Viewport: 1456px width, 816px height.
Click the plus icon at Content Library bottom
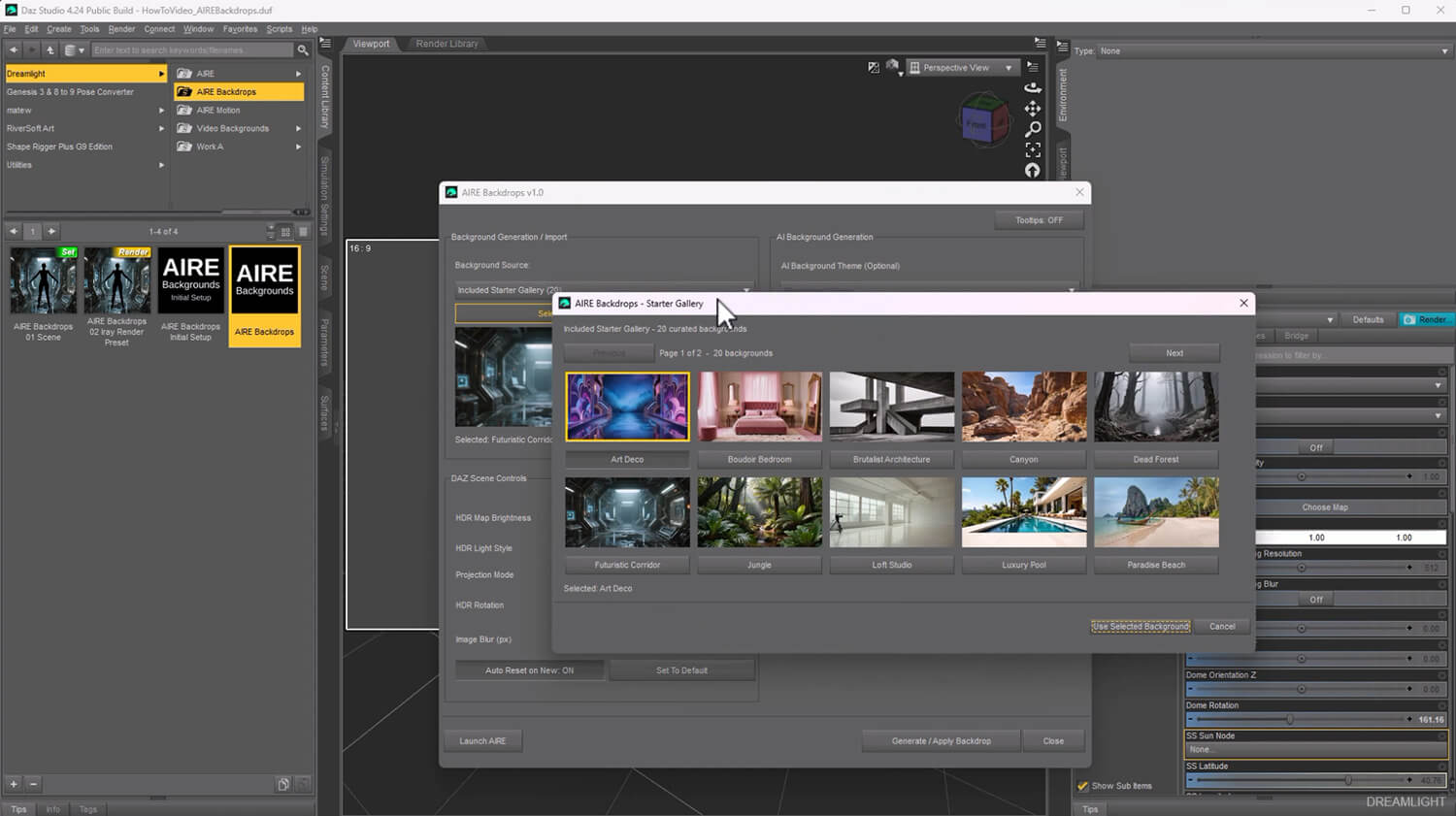[x=14, y=784]
